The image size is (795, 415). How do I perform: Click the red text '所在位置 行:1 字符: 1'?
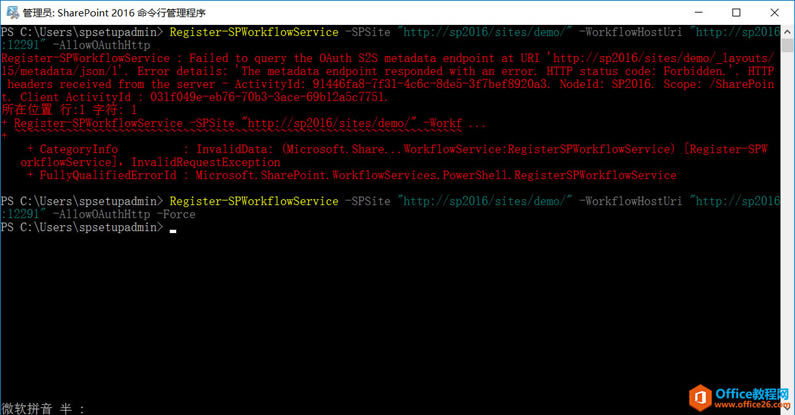pyautogui.click(x=69, y=110)
